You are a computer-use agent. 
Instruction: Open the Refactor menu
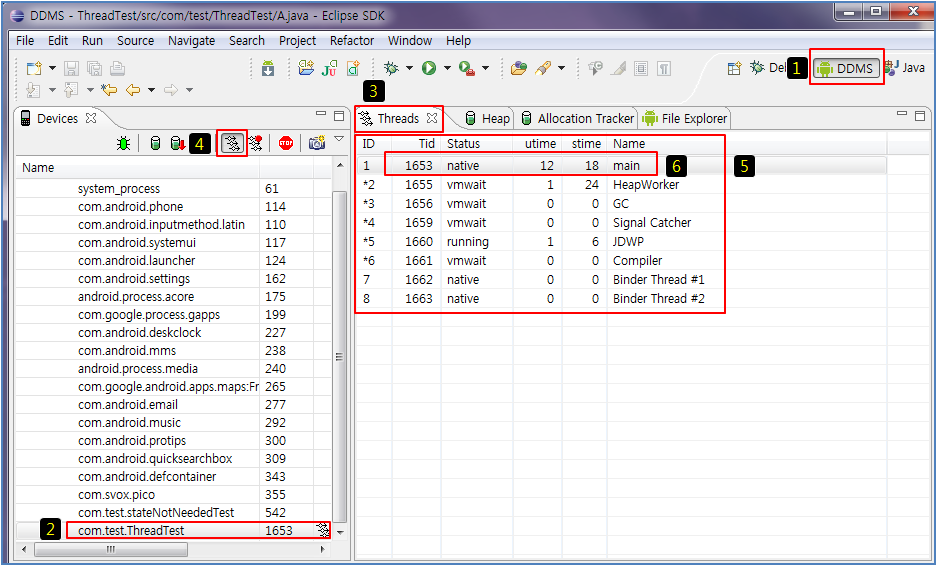(x=352, y=41)
